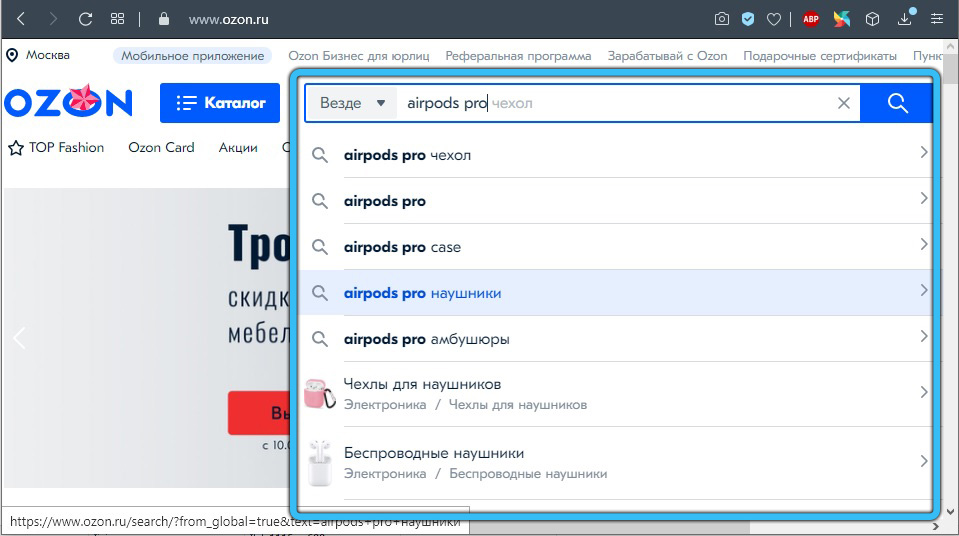Click the blue search magnifier button
Viewport: 959px width, 536px height.
click(x=897, y=103)
